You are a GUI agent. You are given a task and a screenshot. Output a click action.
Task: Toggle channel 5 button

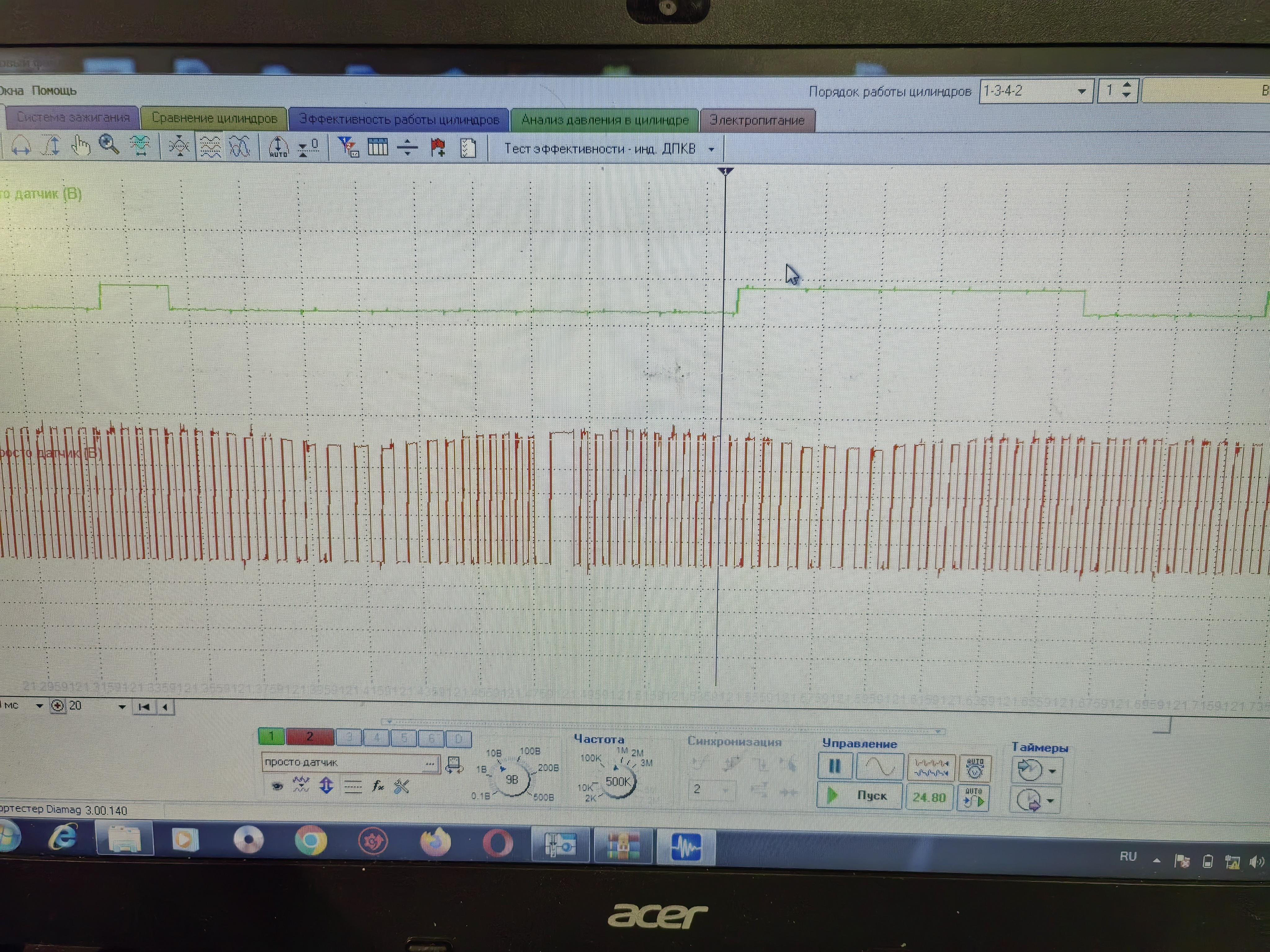[404, 738]
